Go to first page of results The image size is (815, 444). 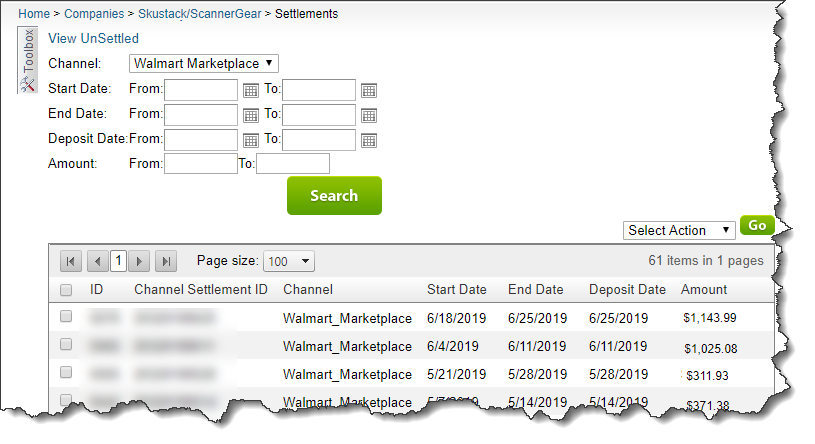71,261
